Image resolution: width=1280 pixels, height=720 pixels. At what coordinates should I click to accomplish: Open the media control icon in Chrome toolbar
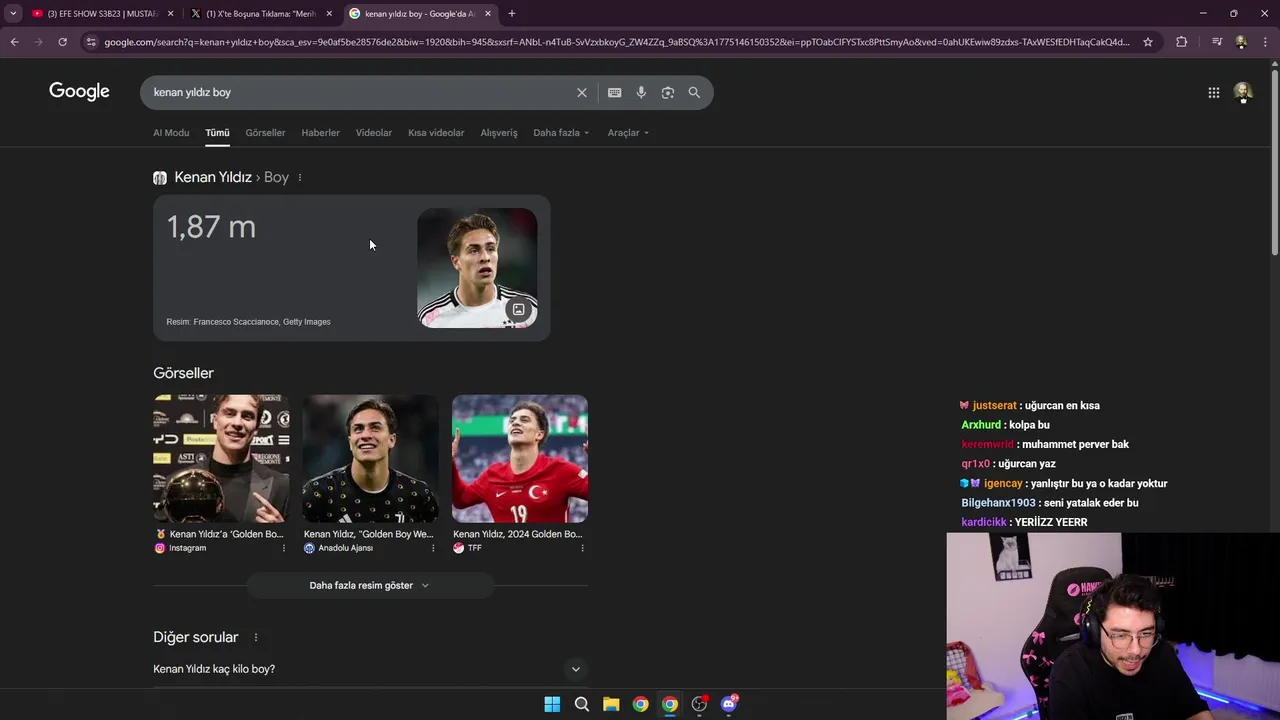pos(1216,42)
